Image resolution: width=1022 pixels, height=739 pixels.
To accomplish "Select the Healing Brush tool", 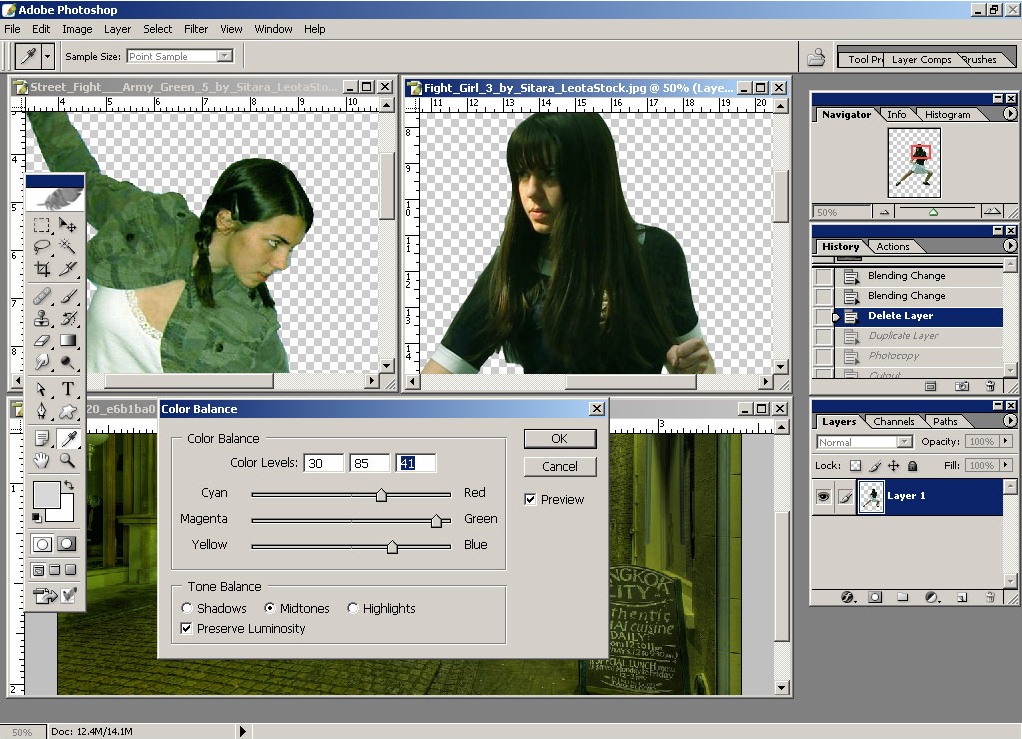I will [42, 296].
